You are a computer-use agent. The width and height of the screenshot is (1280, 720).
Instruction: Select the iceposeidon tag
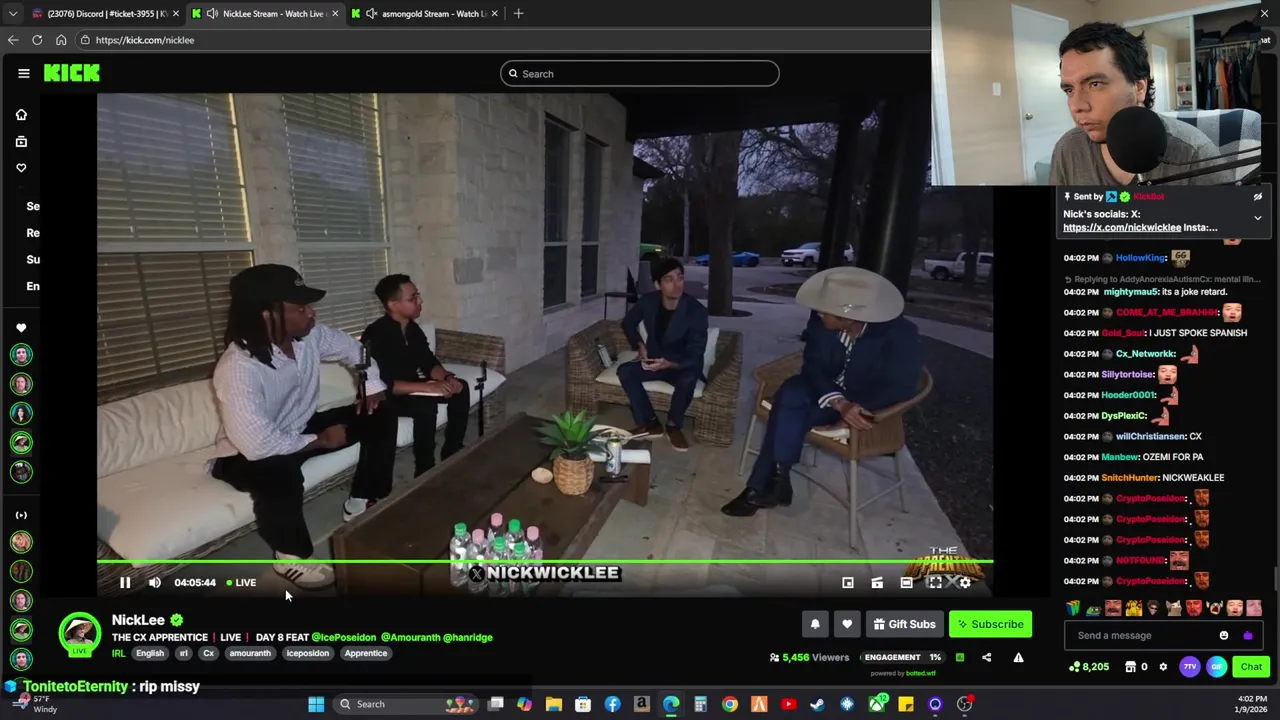tap(308, 653)
